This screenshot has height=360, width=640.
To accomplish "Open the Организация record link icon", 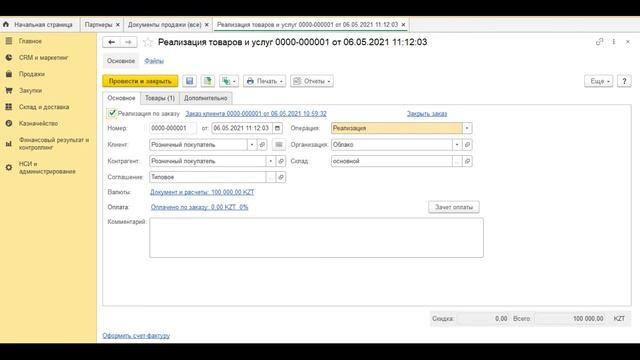I will [x=467, y=144].
